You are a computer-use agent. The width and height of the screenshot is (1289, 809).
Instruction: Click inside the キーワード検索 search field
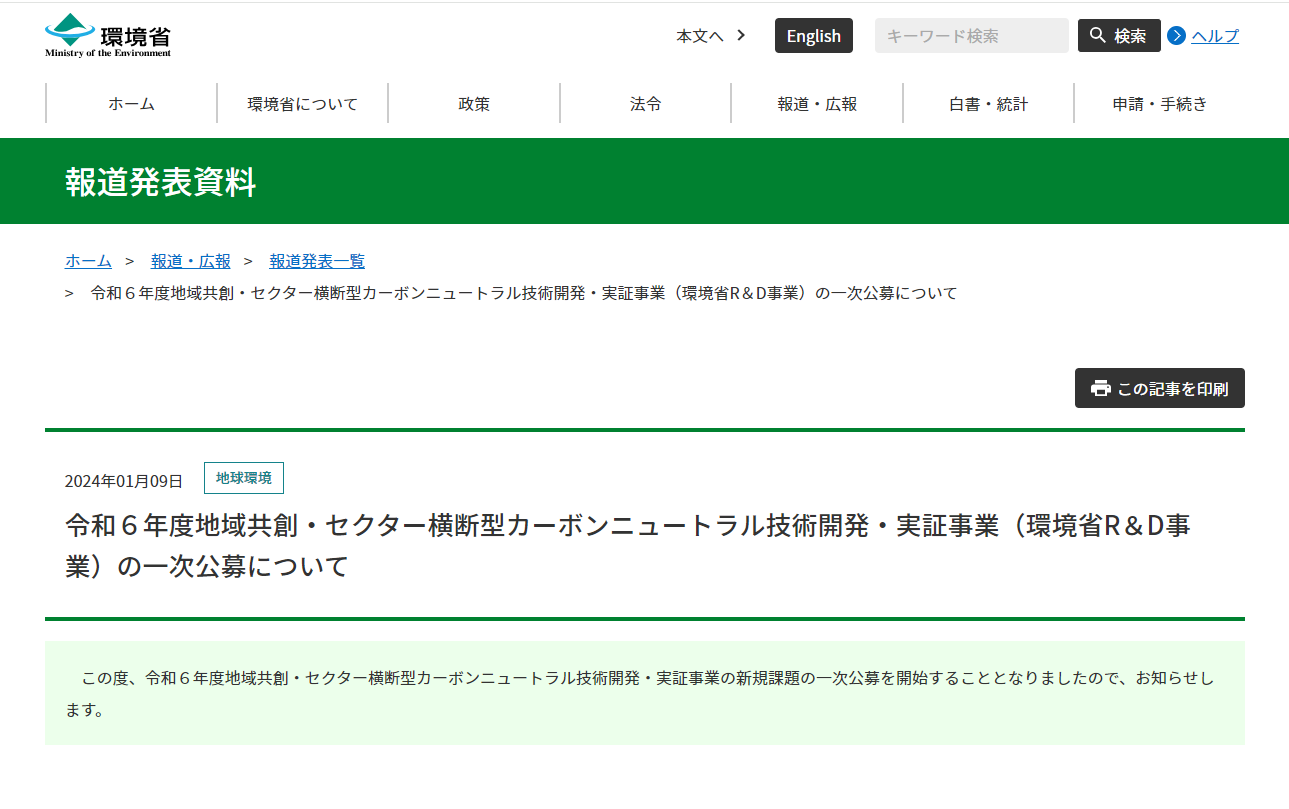tap(970, 35)
